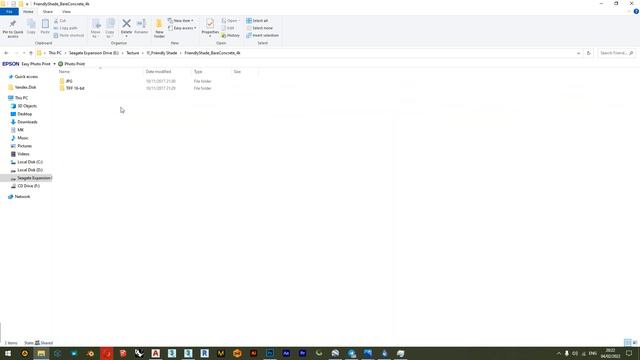The image size is (640, 360).
Task: Open CD Drive in navigation pane
Action: click(28, 186)
